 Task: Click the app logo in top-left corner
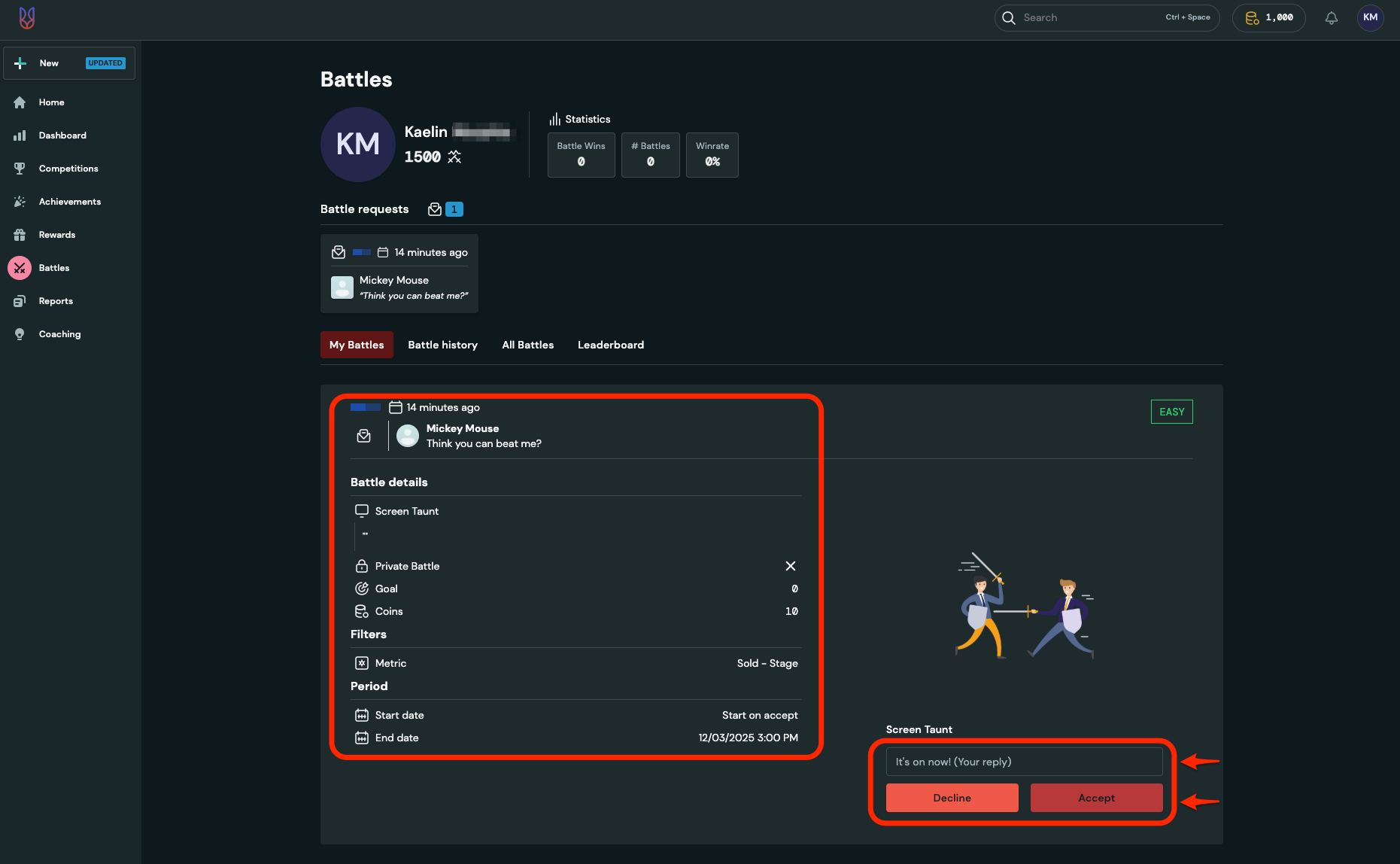27,18
